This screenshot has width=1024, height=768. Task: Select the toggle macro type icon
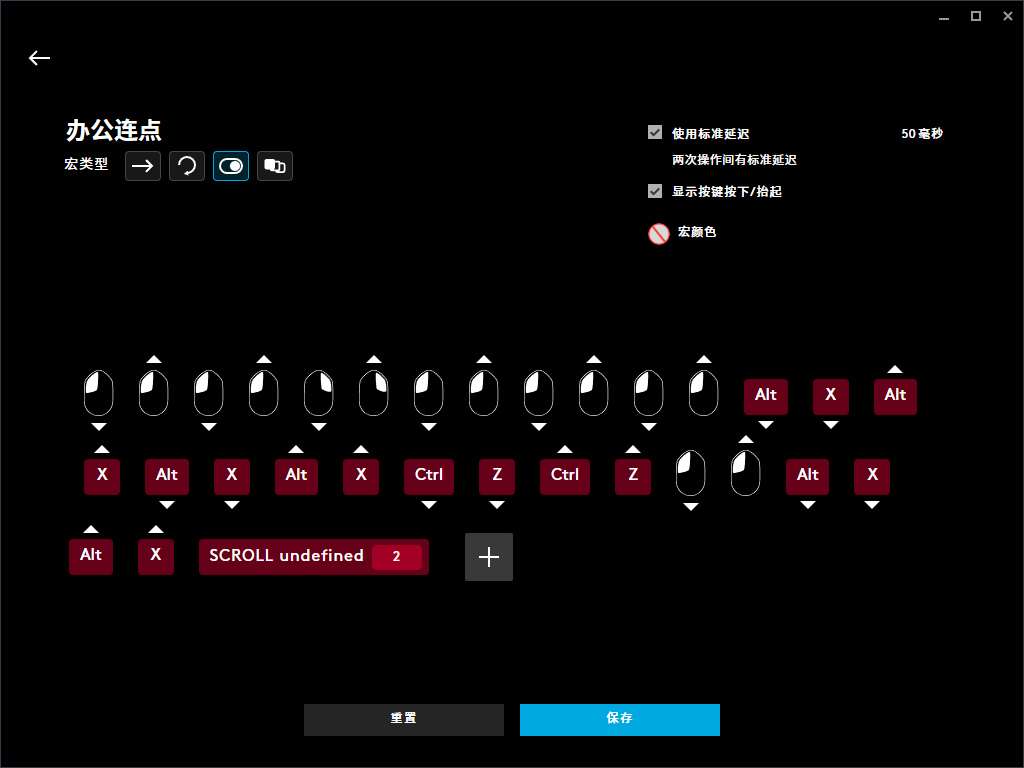pos(231,166)
